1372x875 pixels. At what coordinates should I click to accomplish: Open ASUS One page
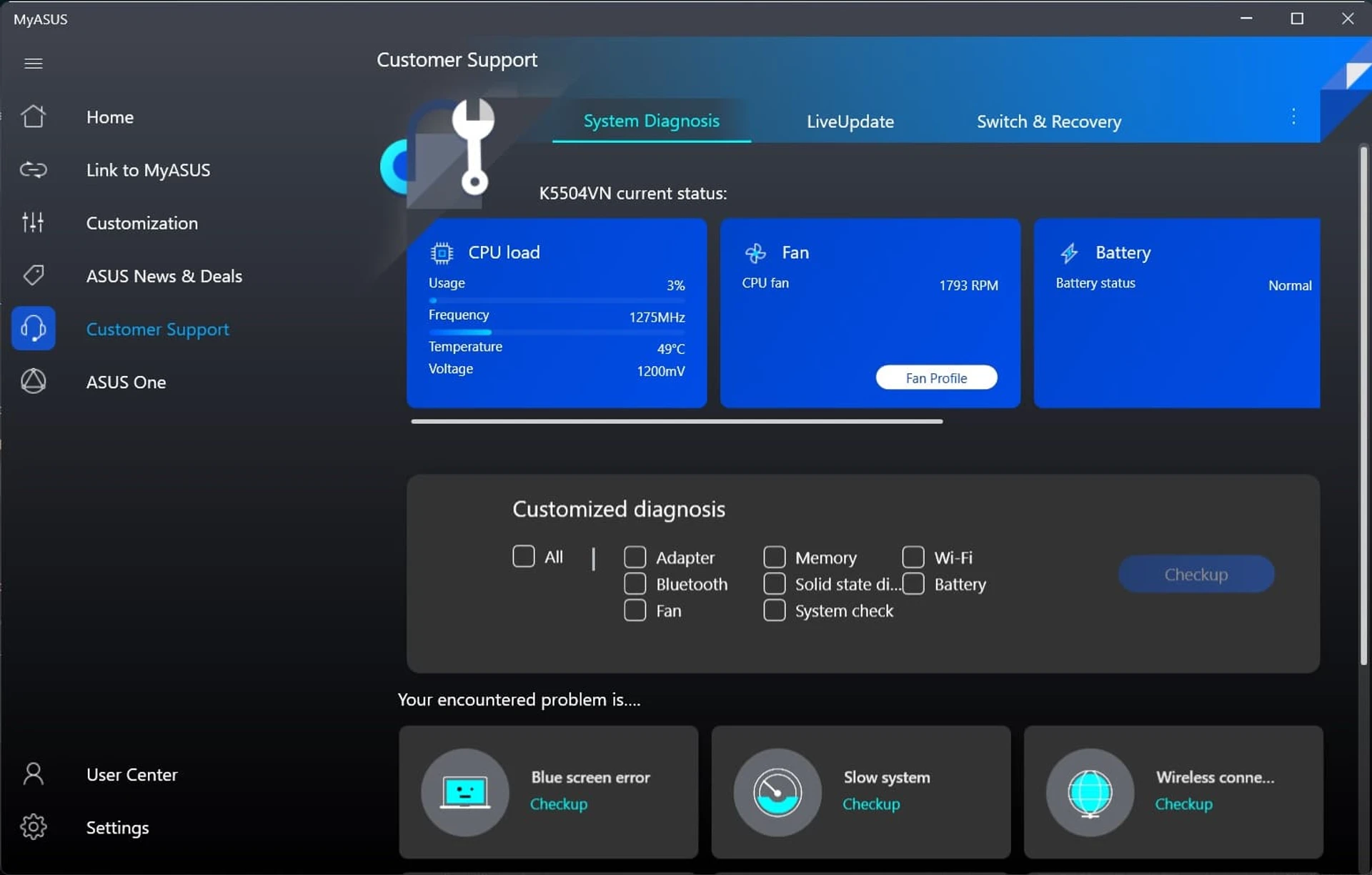pos(126,382)
